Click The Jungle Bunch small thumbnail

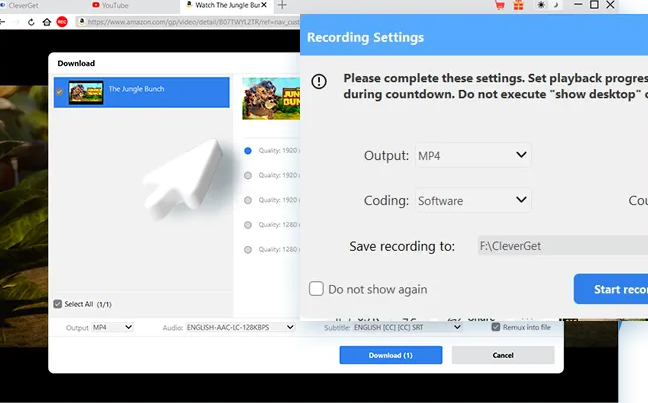tap(86, 92)
